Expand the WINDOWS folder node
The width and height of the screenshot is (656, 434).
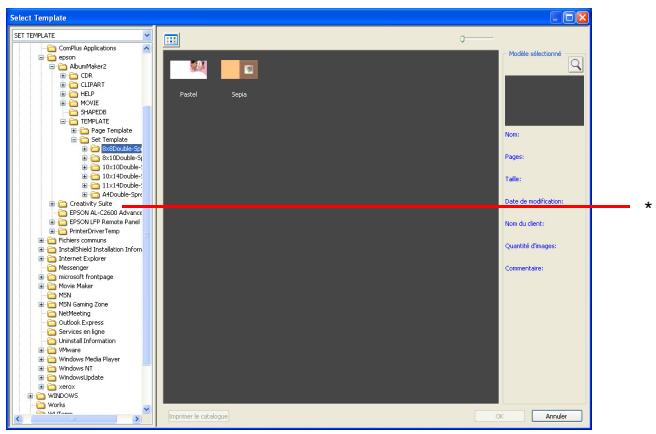click(30, 395)
